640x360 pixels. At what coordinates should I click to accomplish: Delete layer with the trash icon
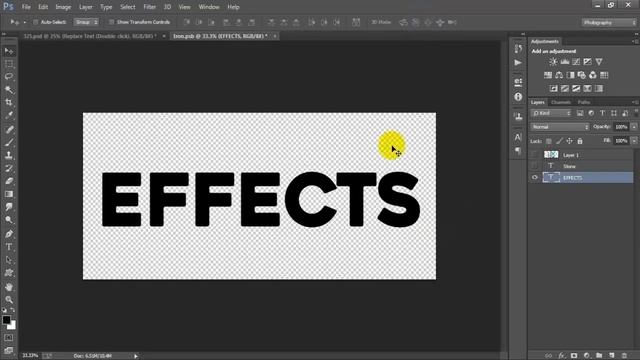pyautogui.click(x=624, y=356)
